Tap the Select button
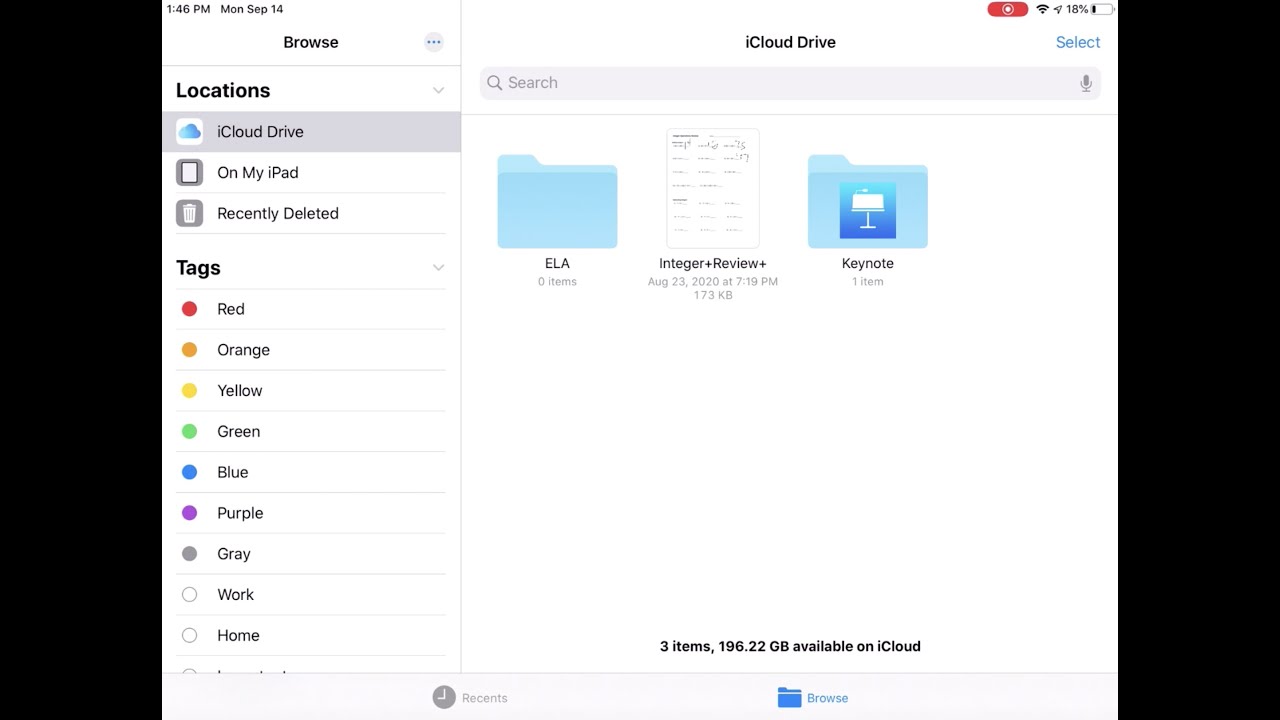 point(1078,42)
